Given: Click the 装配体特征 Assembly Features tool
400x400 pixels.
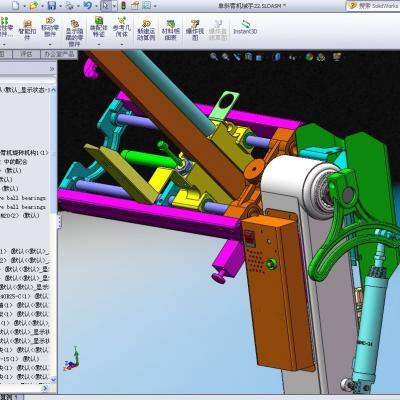Looking at the screenshot, I should [x=98, y=27].
